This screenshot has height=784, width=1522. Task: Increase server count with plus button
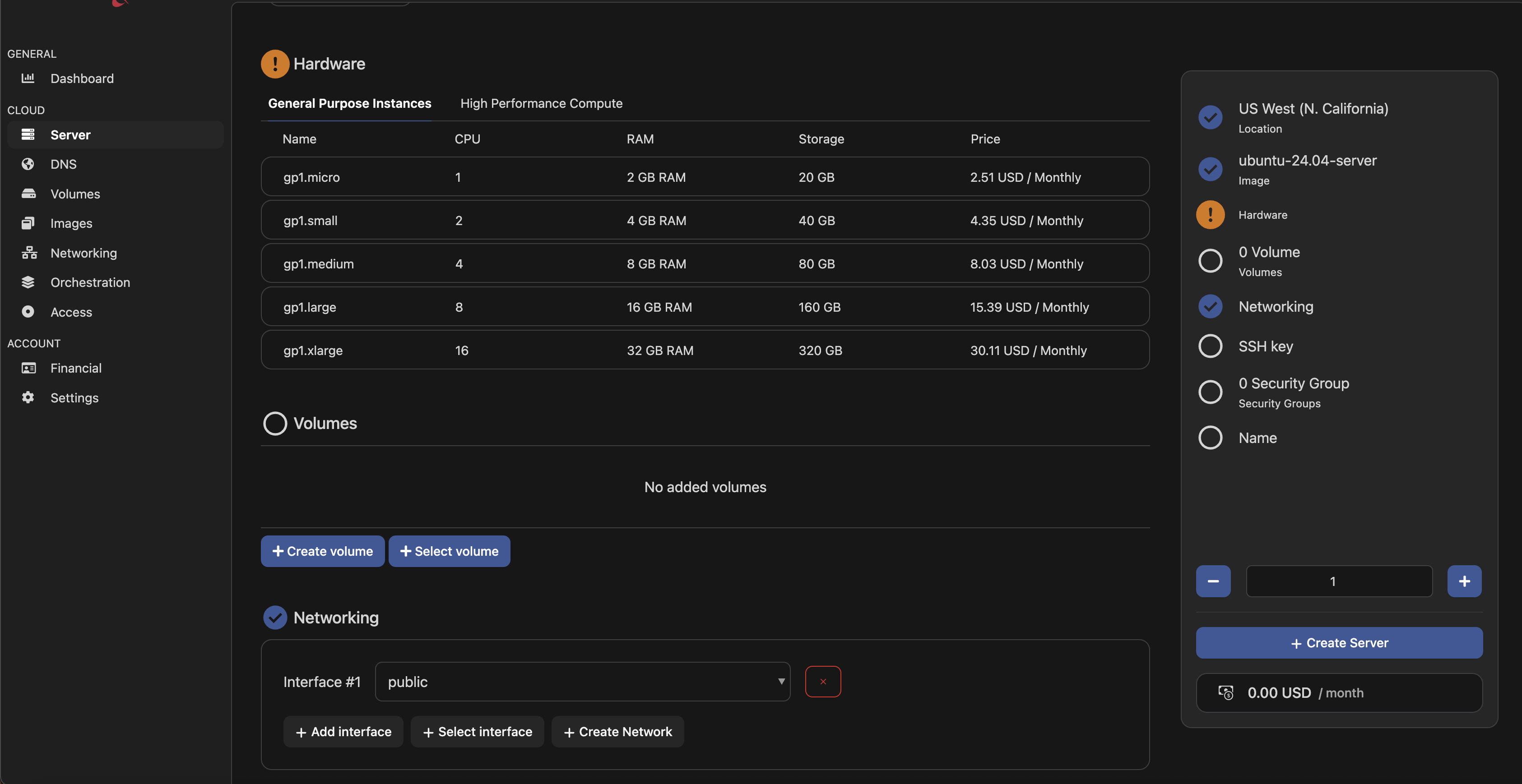(1463, 581)
